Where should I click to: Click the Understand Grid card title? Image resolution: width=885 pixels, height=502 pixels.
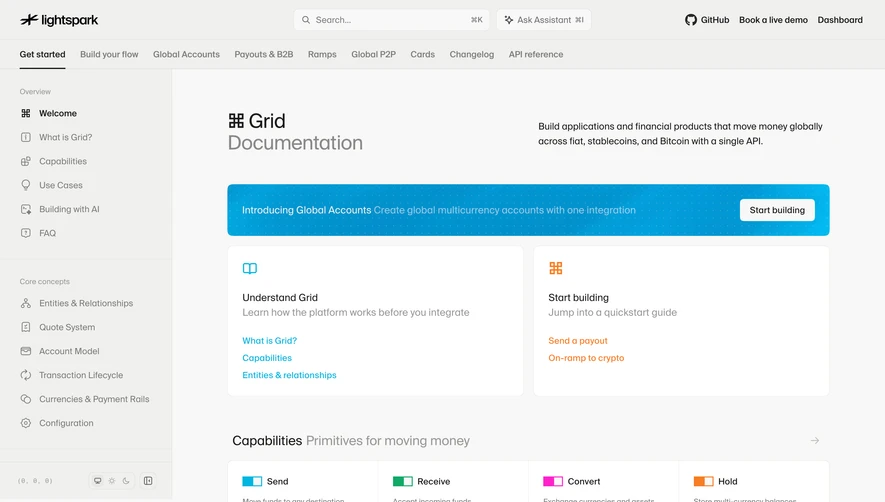(280, 298)
